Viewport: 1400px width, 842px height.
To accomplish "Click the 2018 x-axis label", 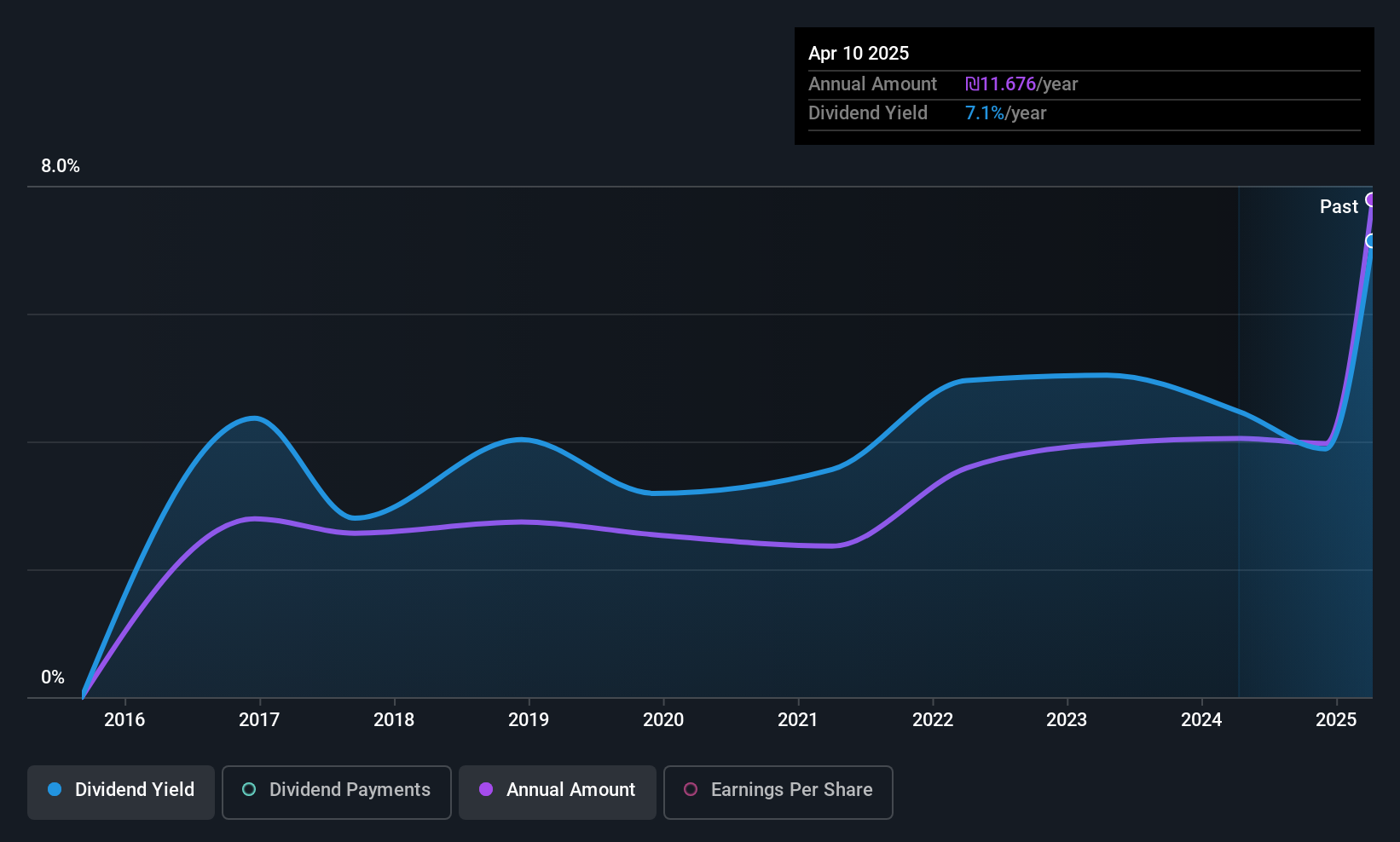I will click(x=394, y=720).
